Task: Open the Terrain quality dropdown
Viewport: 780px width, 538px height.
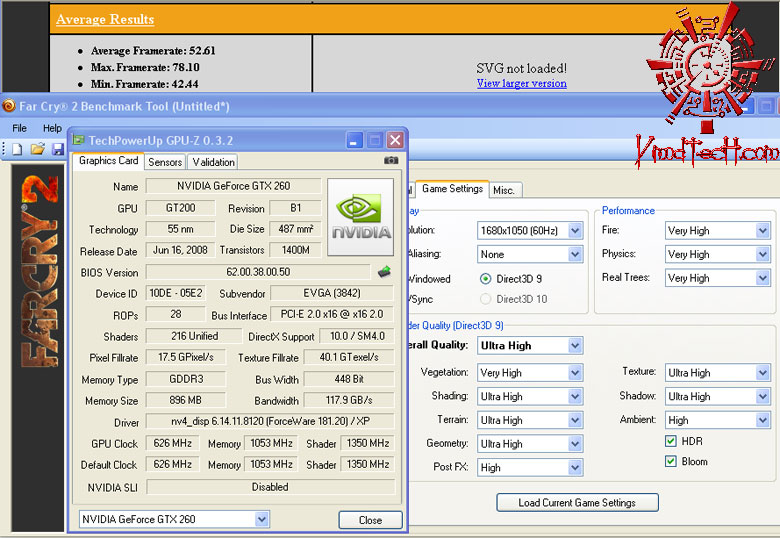Action: coord(530,421)
